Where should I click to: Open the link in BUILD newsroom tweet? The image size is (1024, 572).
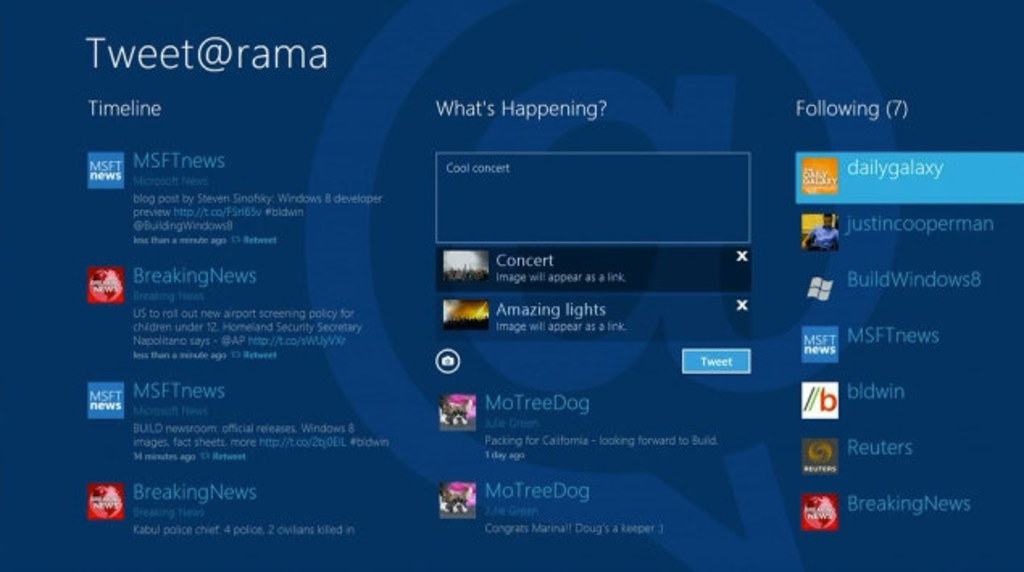coord(302,442)
